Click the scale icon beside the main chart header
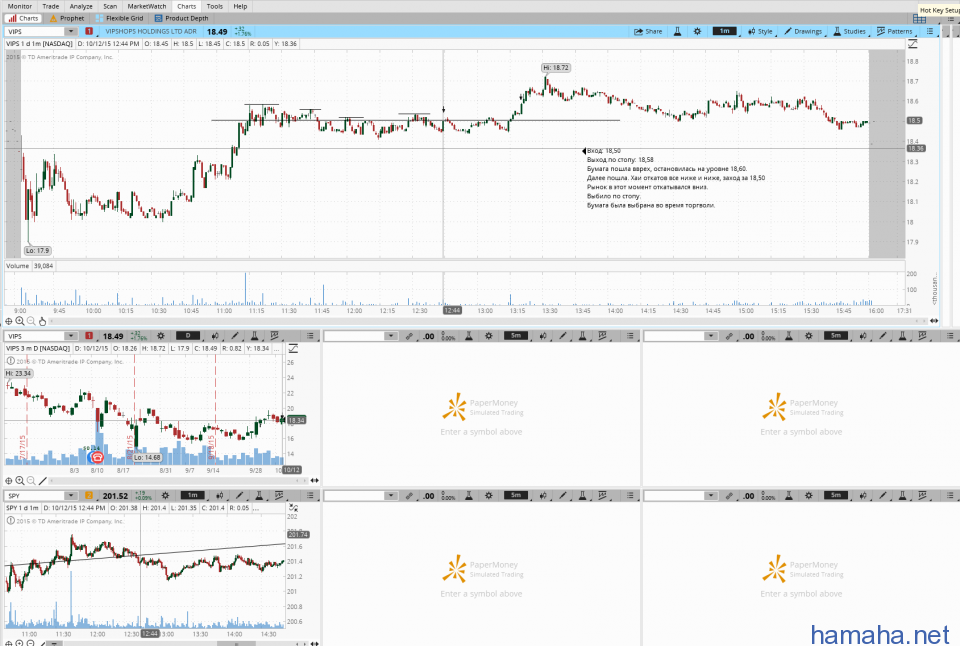This screenshot has height=646, width=960. click(912, 43)
